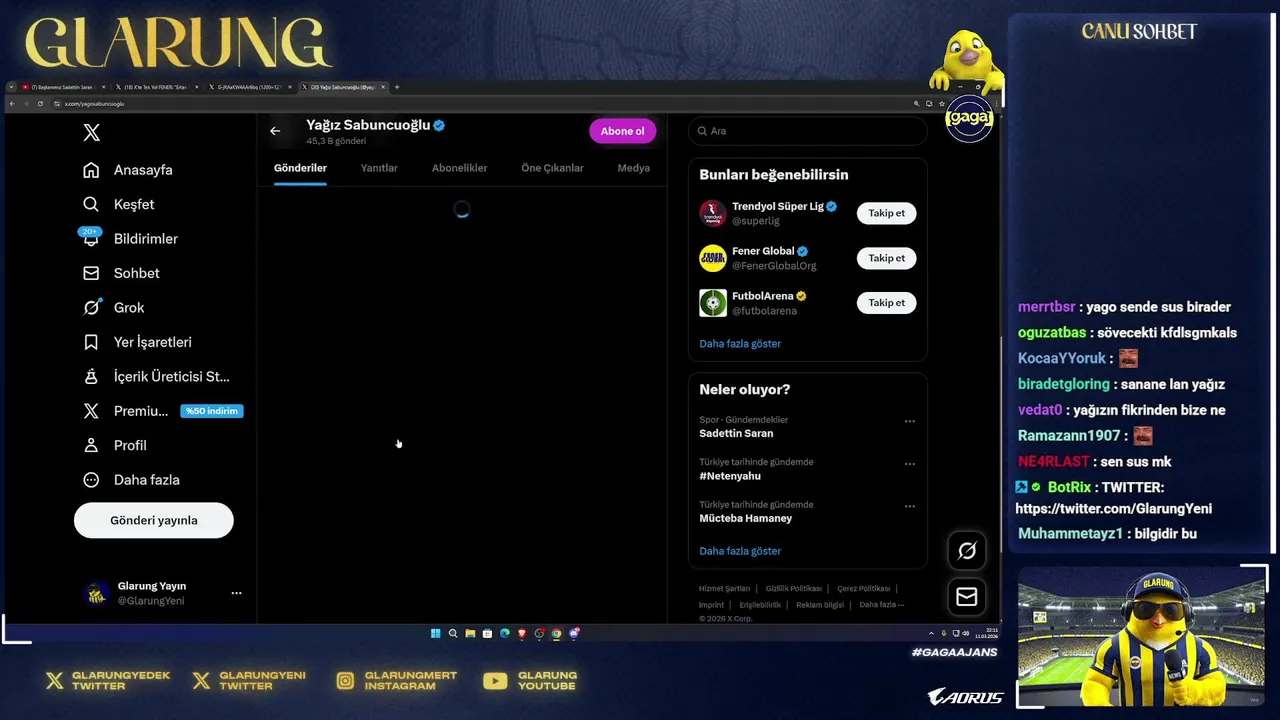
Task: Open Bildirimler bell icon with badge
Action: (x=91, y=237)
